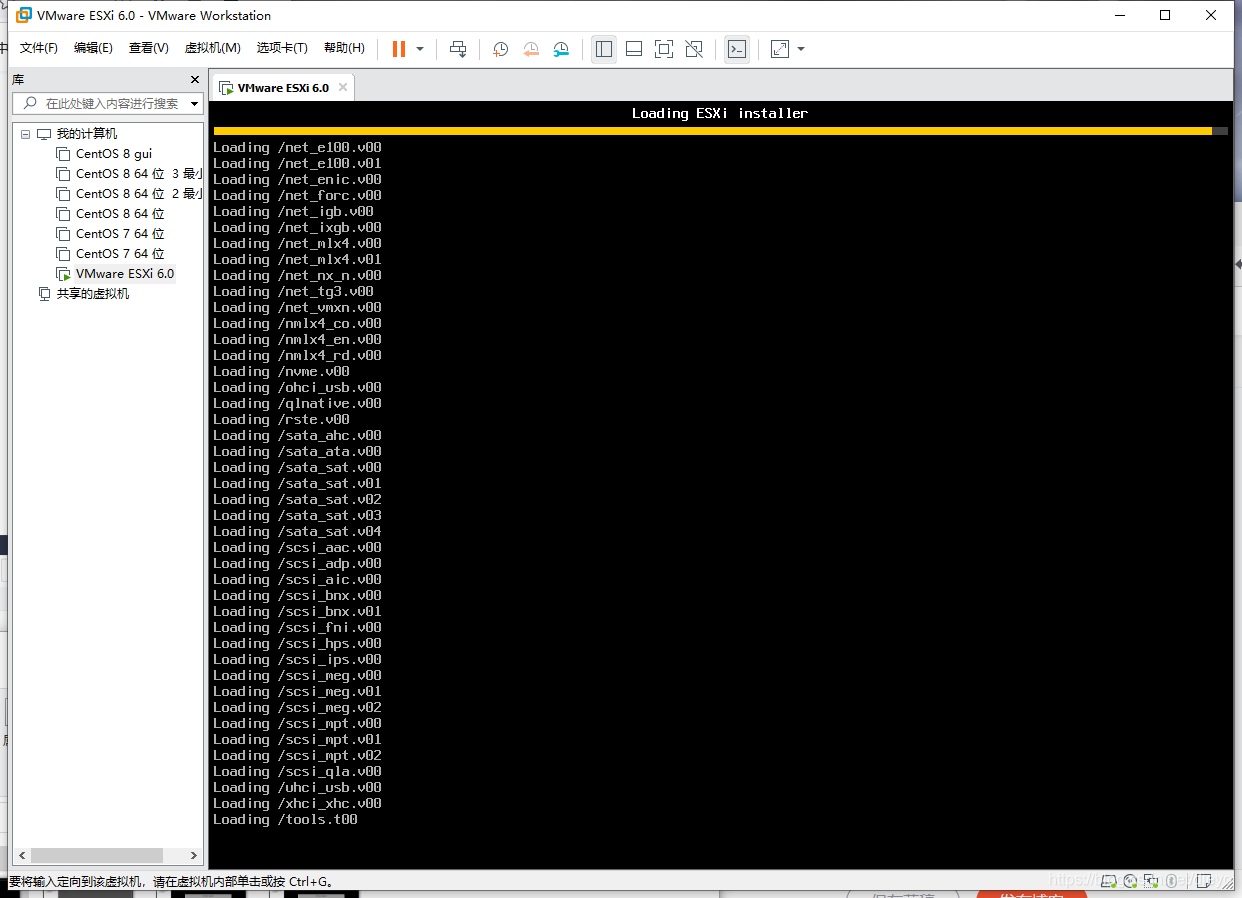Click the magnifier icon in library search
Image resolution: width=1242 pixels, height=898 pixels.
pos(30,103)
